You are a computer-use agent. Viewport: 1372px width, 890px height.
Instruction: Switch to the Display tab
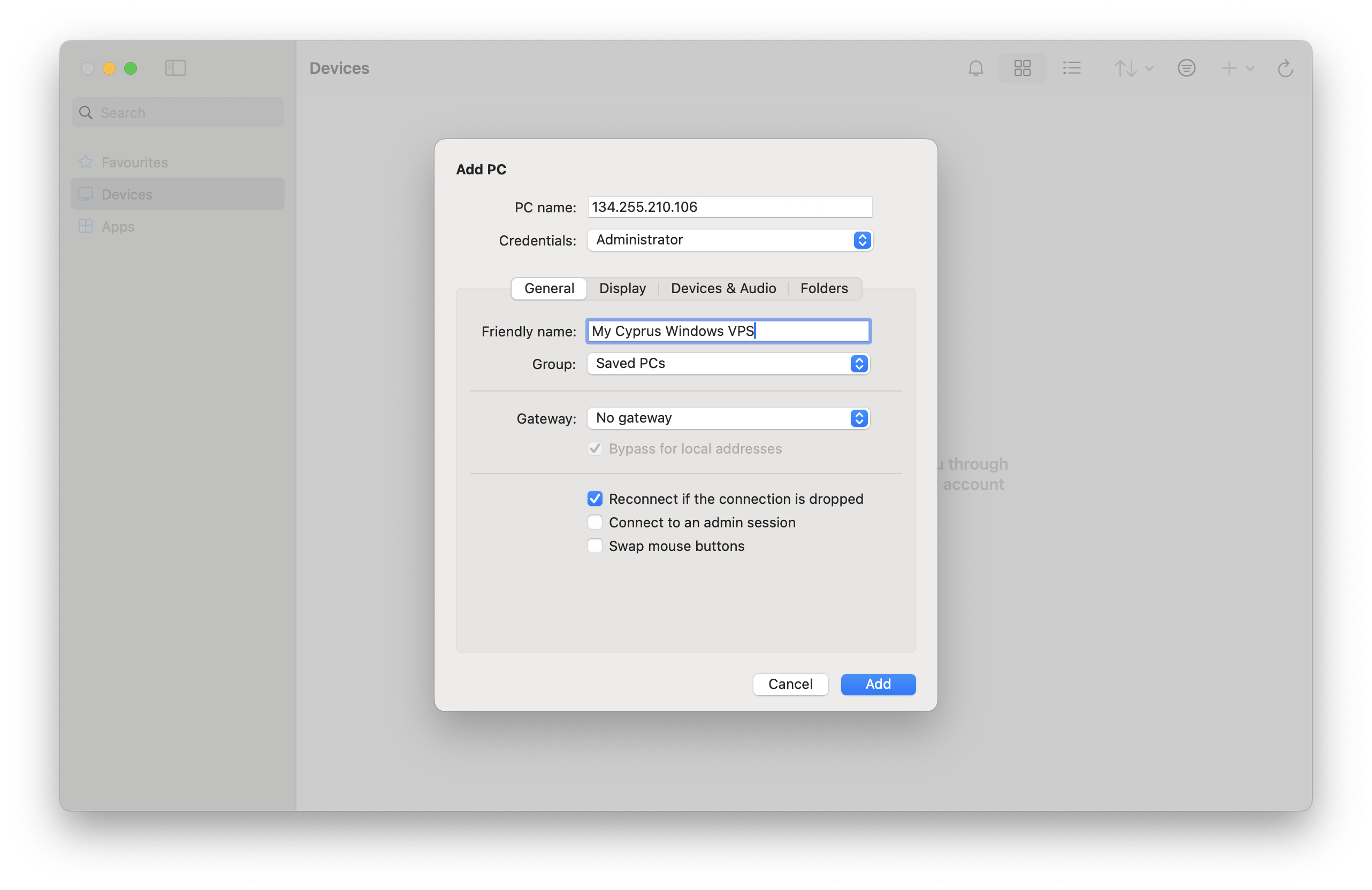click(621, 288)
